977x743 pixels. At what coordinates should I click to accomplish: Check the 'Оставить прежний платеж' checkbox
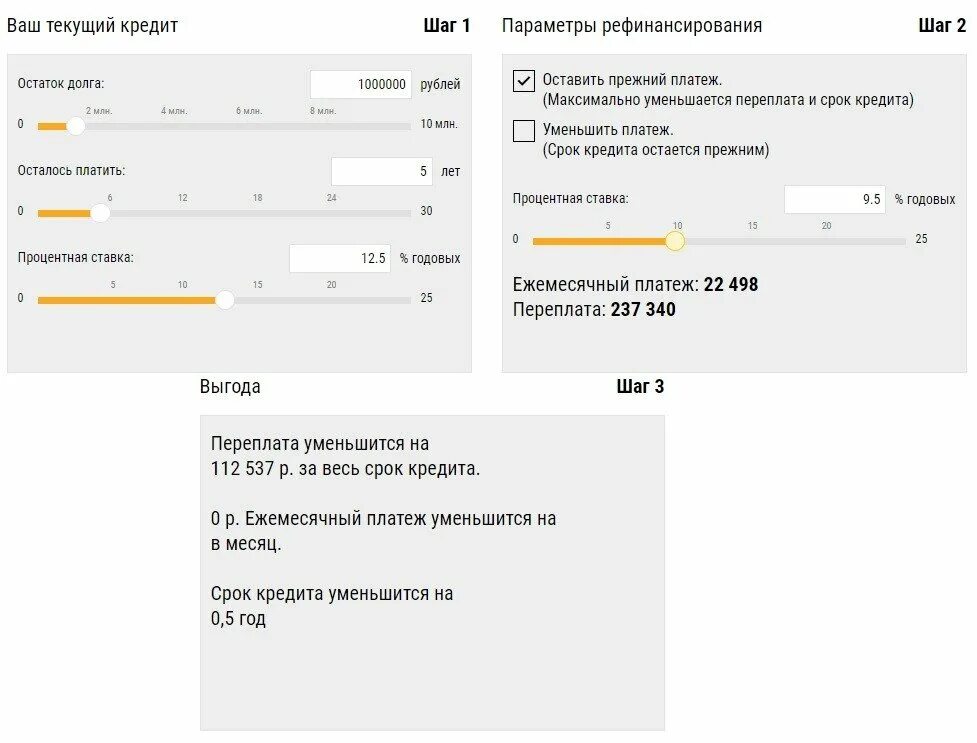(x=524, y=81)
